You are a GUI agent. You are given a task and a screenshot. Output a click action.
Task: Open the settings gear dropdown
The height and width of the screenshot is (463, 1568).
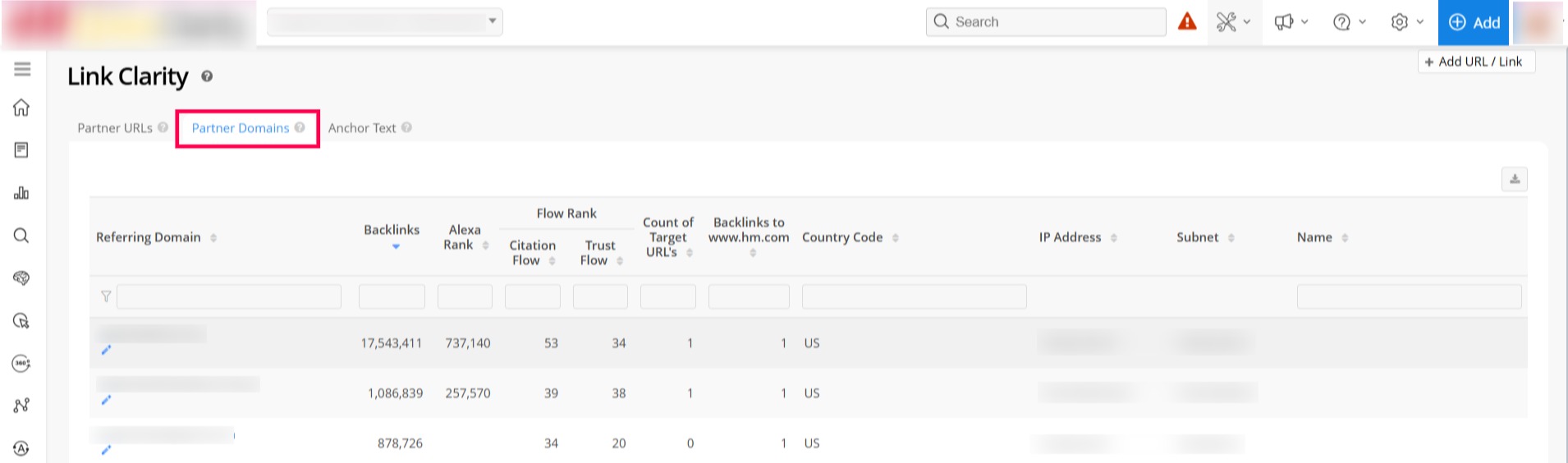(x=1407, y=22)
